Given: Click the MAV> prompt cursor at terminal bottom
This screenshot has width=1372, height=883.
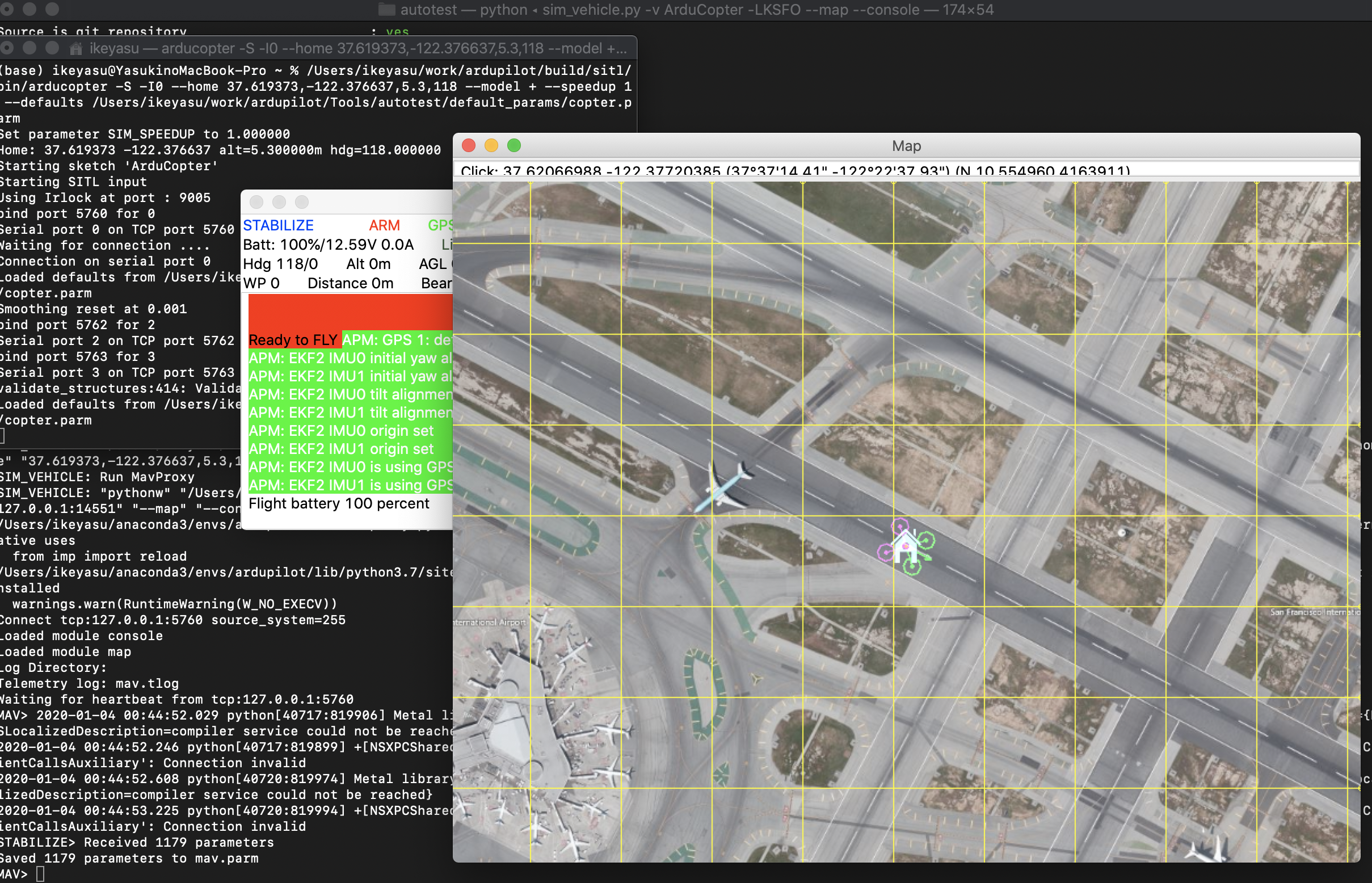Looking at the screenshot, I should [x=40, y=874].
